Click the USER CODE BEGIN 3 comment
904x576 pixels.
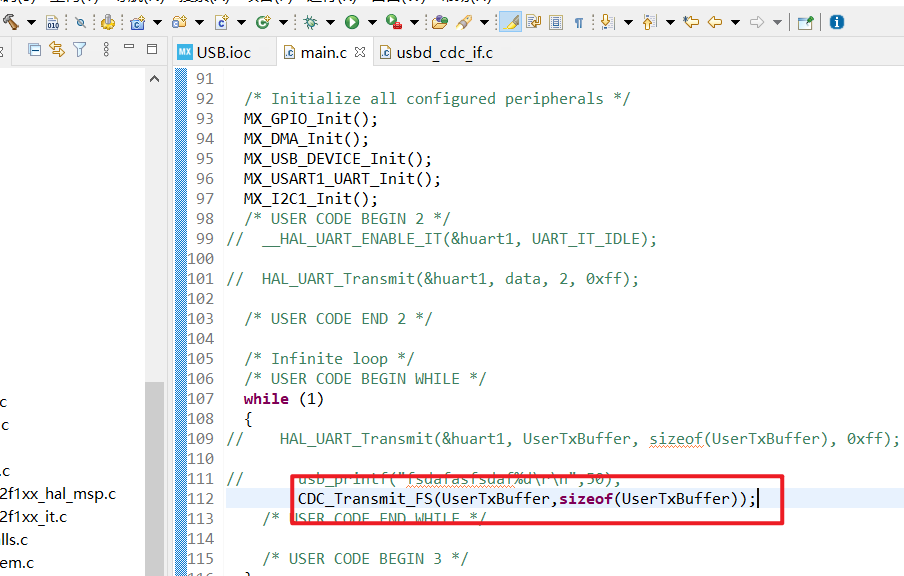366,559
